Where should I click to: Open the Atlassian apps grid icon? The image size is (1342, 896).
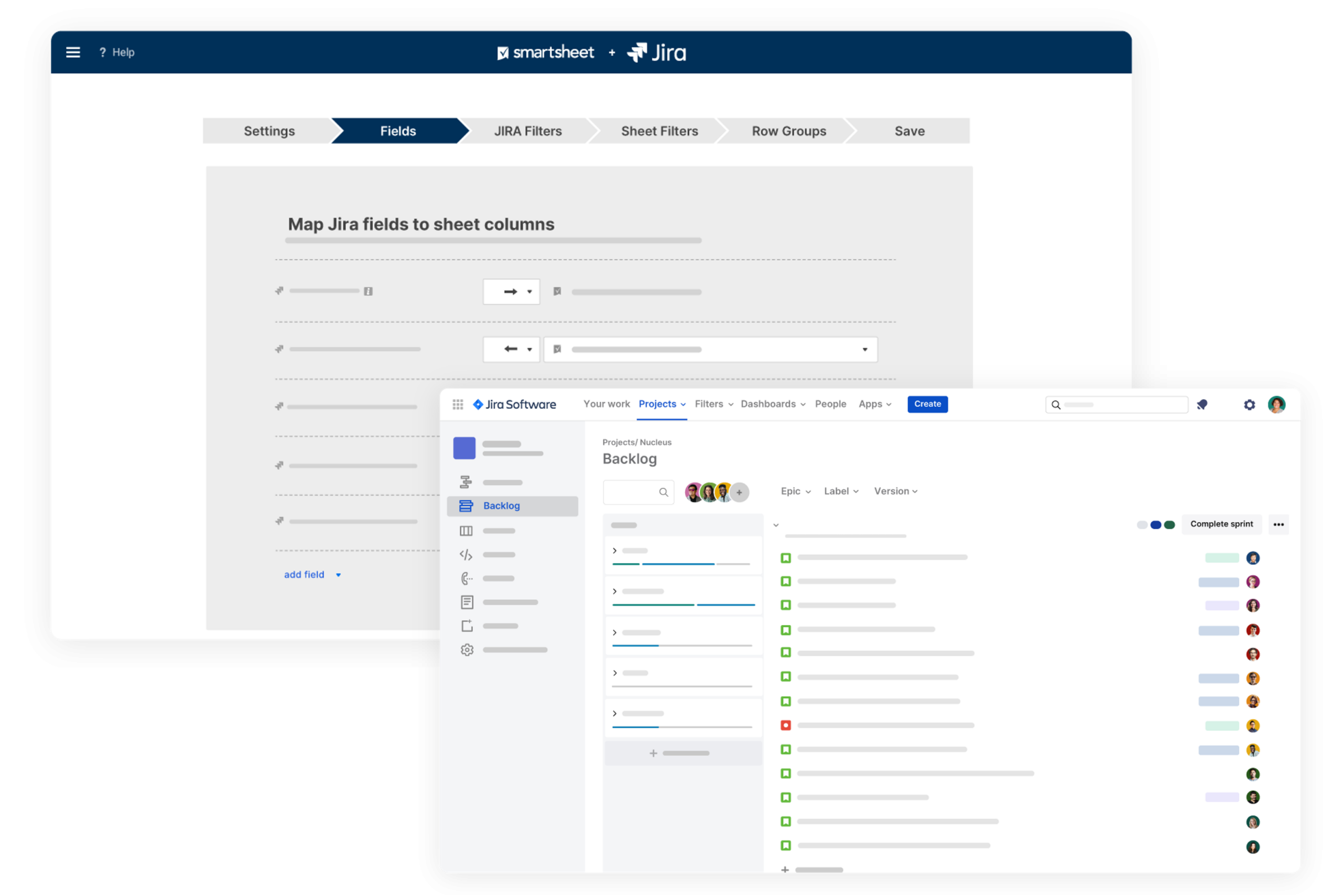[x=458, y=404]
